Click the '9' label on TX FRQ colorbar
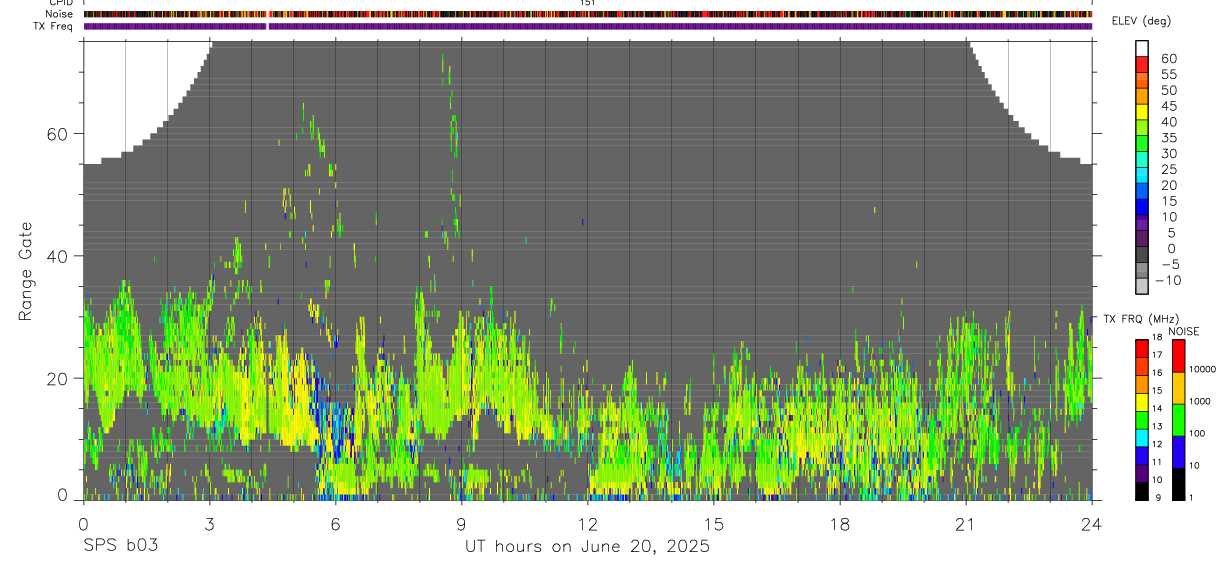This screenshot has height=567, width=1228. pyautogui.click(x=1156, y=499)
